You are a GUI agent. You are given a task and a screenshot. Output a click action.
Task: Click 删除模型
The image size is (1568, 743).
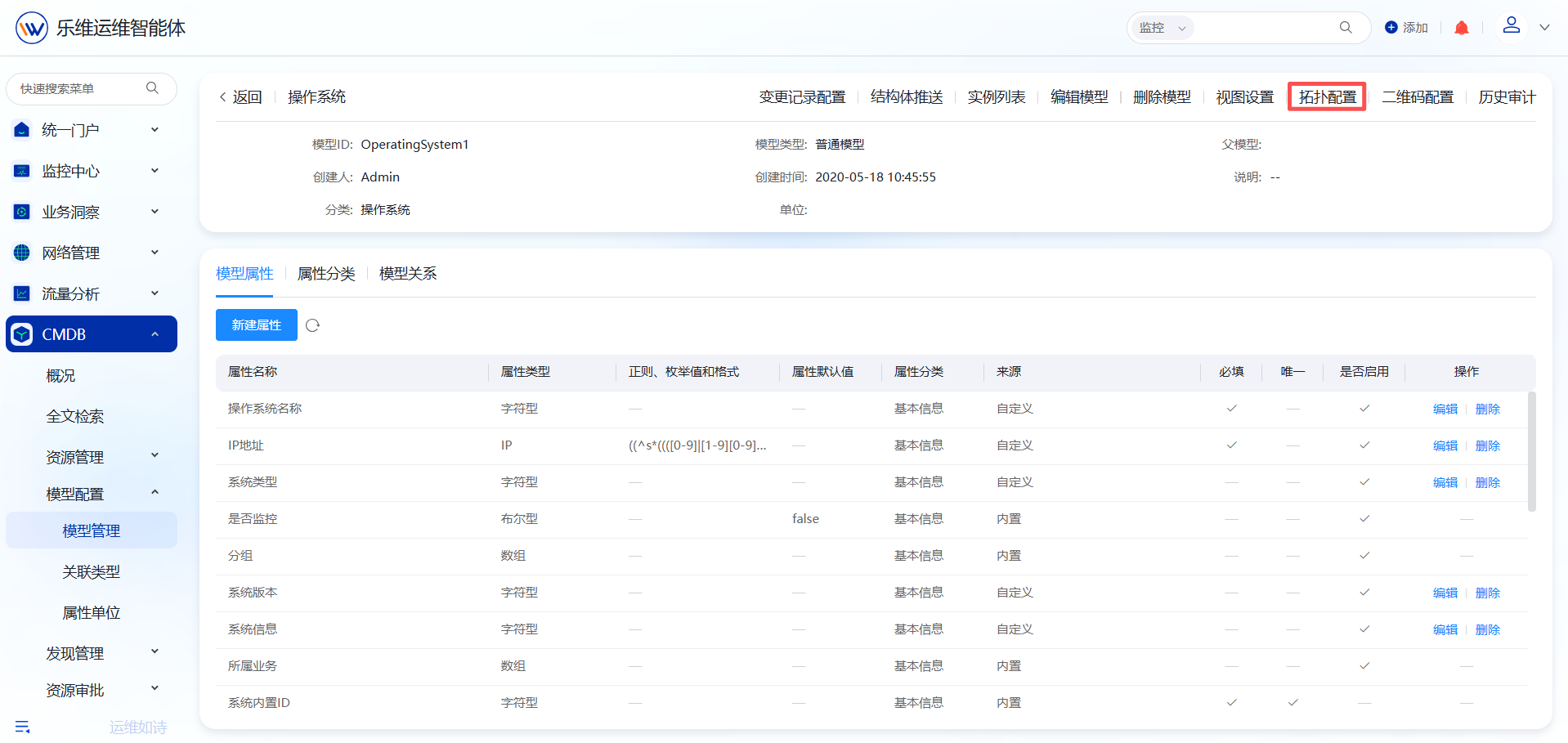click(x=1162, y=97)
